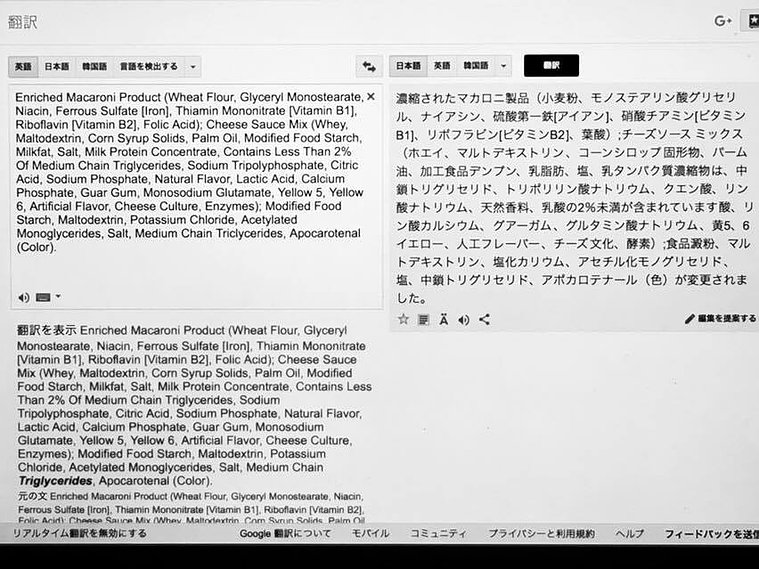Share the translation
The width and height of the screenshot is (759, 569).
(x=484, y=320)
